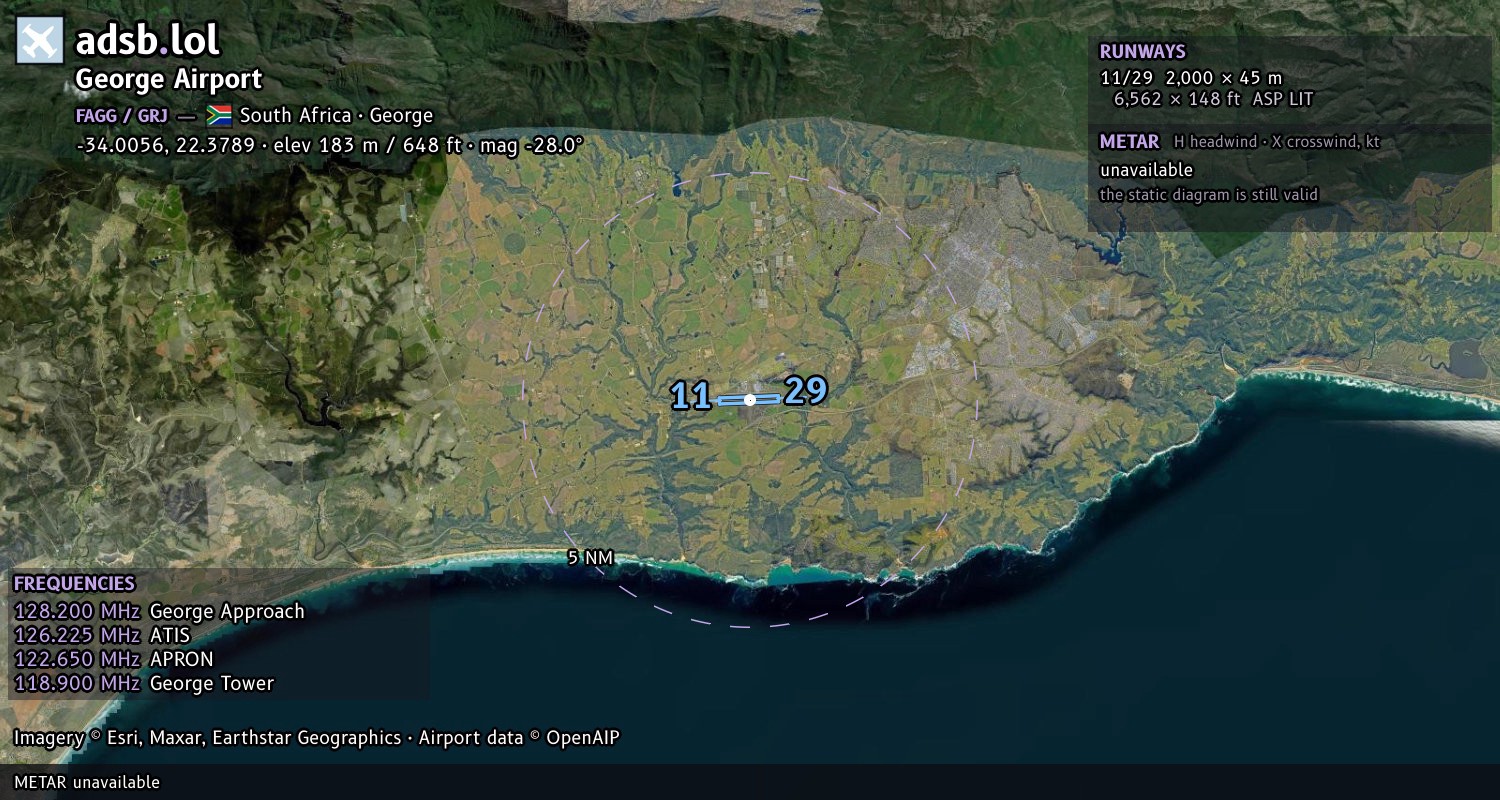
Task: Click the FREQUENCIES panel heading
Action: pos(74,584)
